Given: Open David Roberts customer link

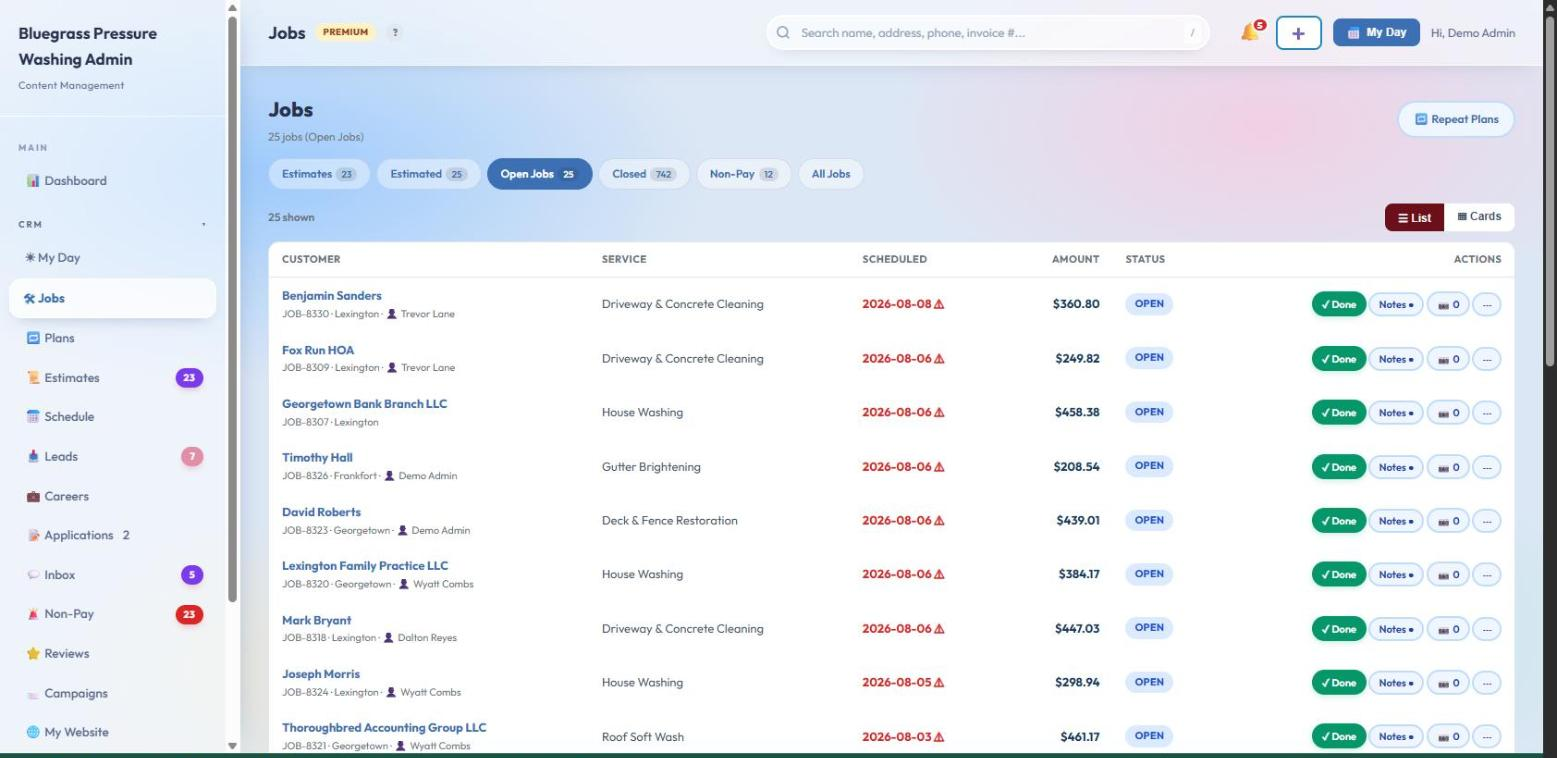Looking at the screenshot, I should pyautogui.click(x=321, y=512).
